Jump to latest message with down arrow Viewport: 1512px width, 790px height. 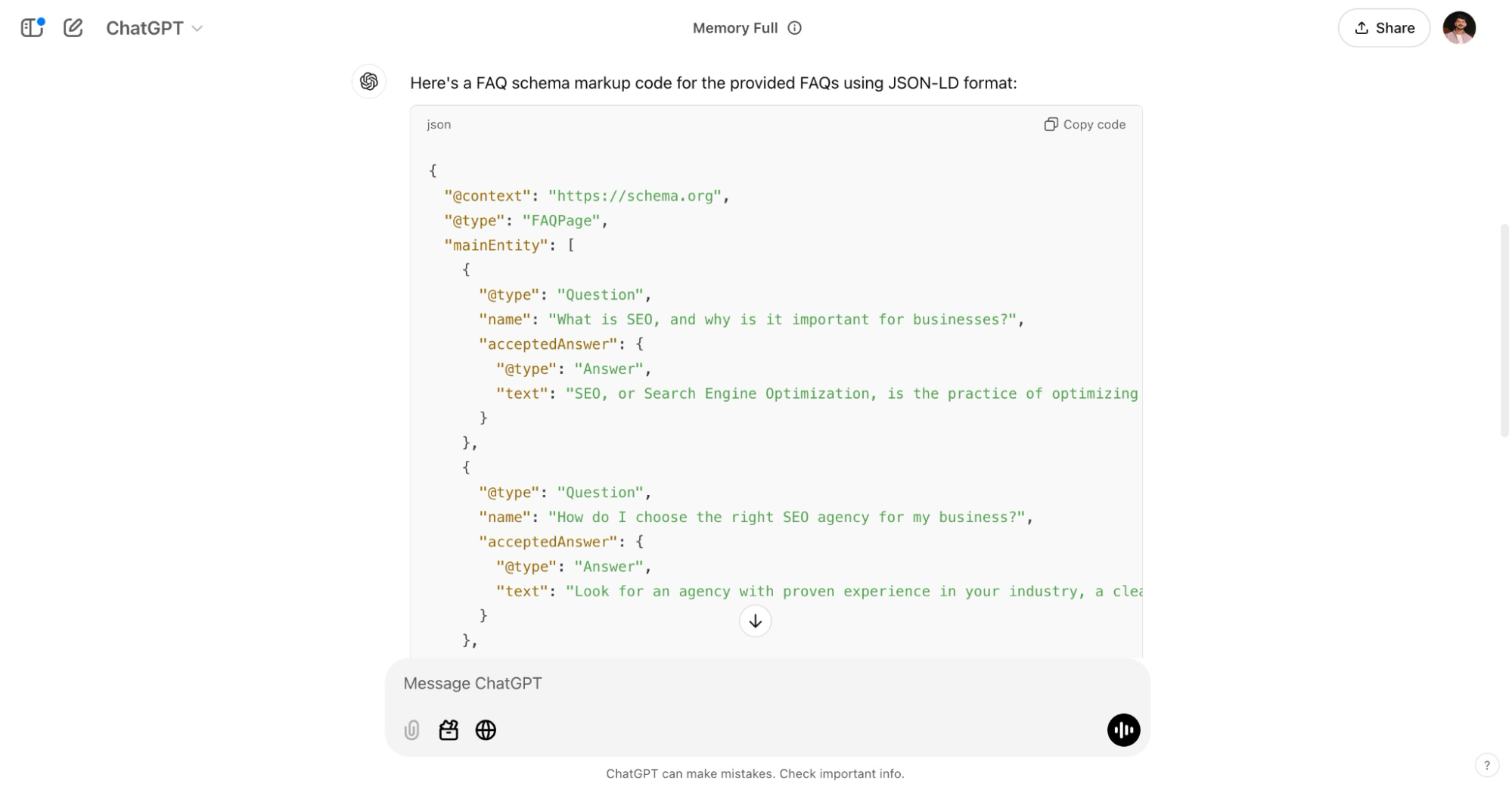coord(754,620)
